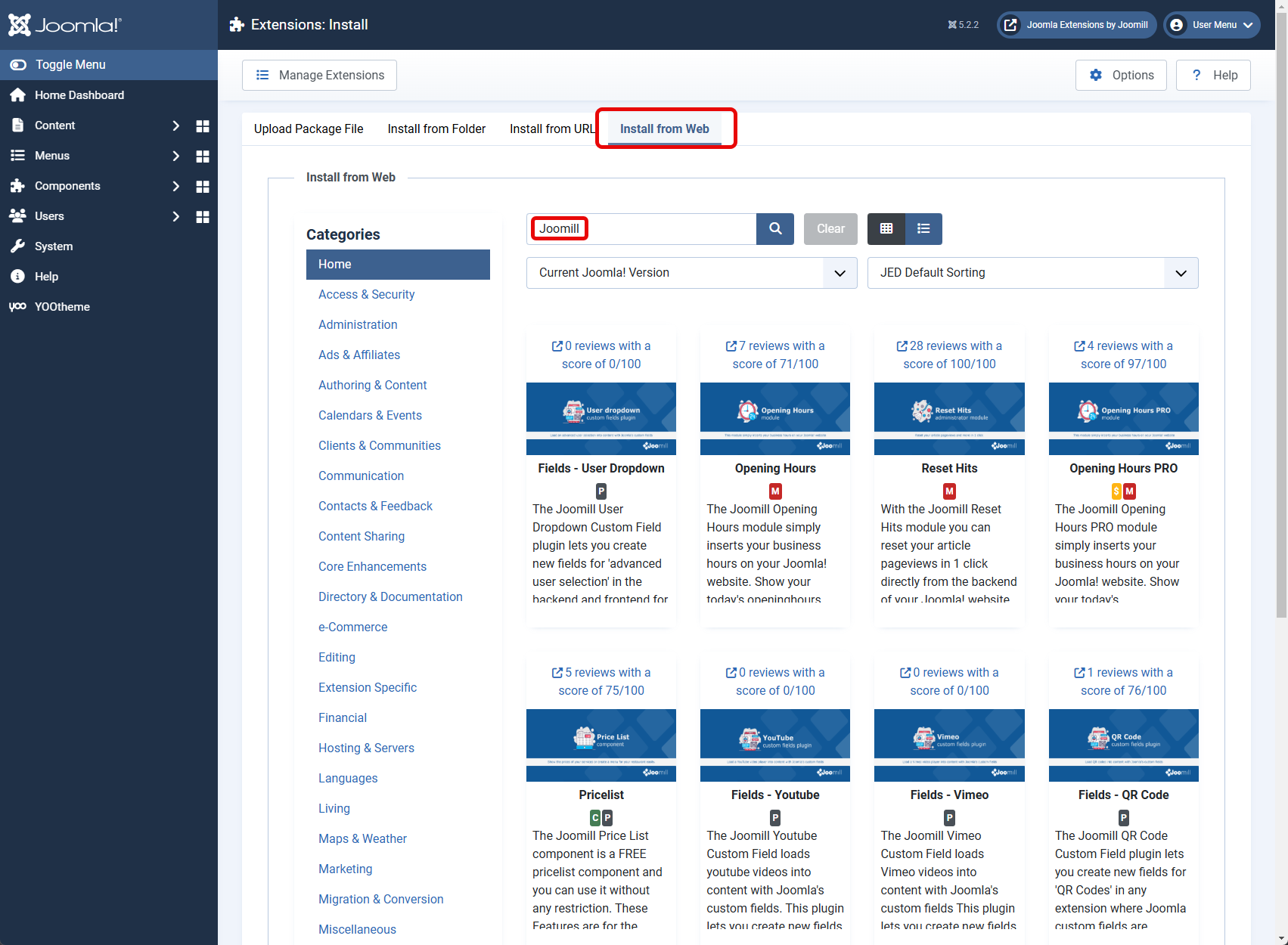This screenshot has height=945, width=1288.
Task: Switch to list view layout
Action: click(x=923, y=229)
